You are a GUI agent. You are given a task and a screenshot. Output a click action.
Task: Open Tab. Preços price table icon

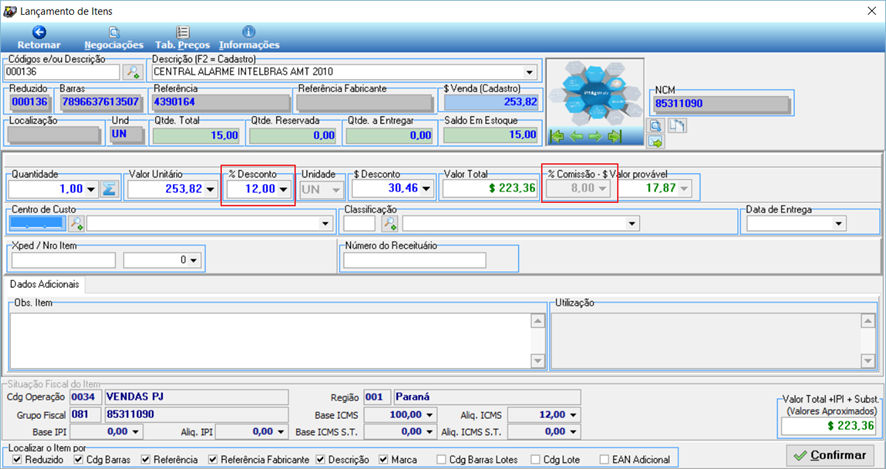183,32
